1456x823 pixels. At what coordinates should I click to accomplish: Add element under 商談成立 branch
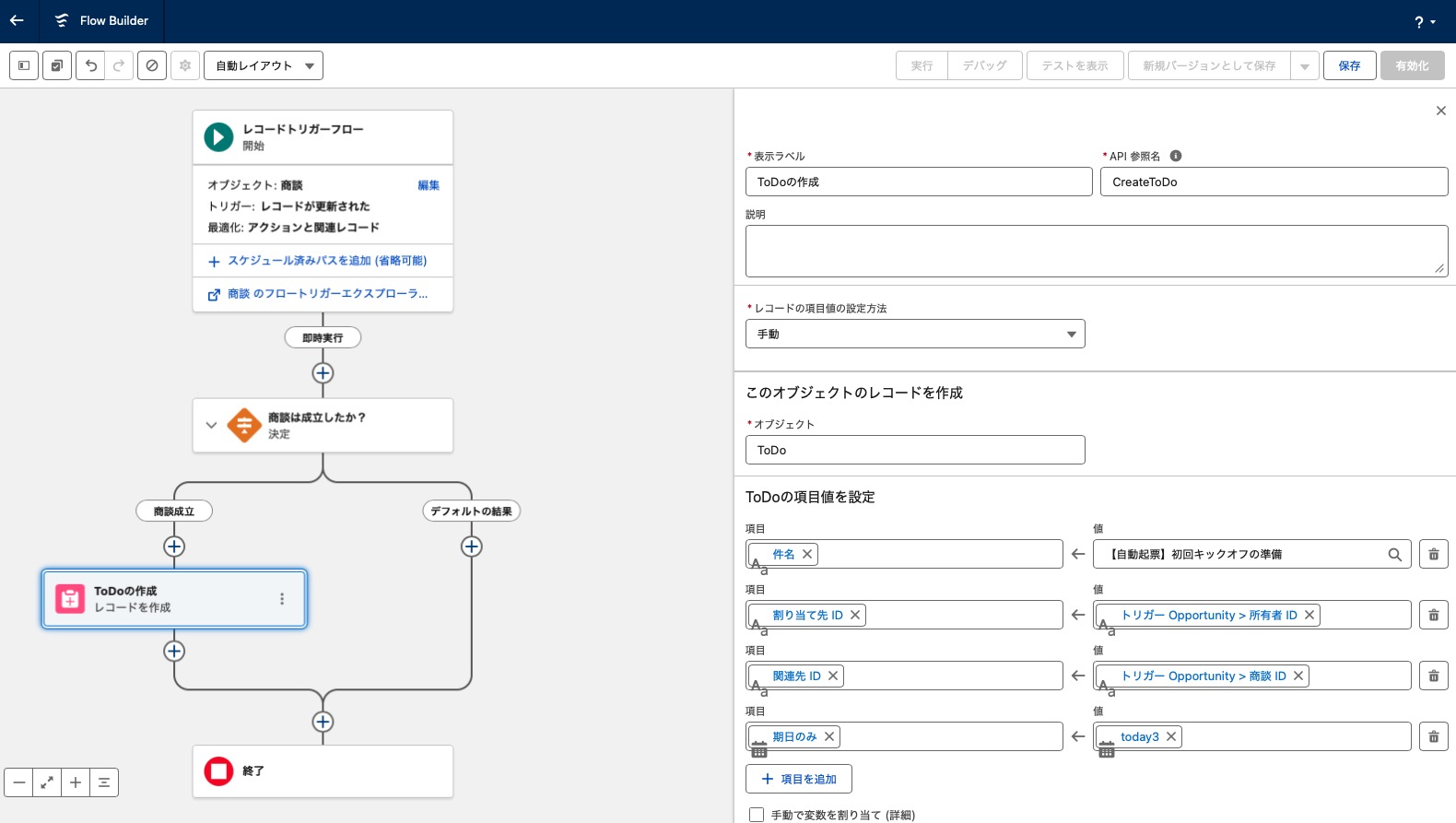tap(174, 547)
